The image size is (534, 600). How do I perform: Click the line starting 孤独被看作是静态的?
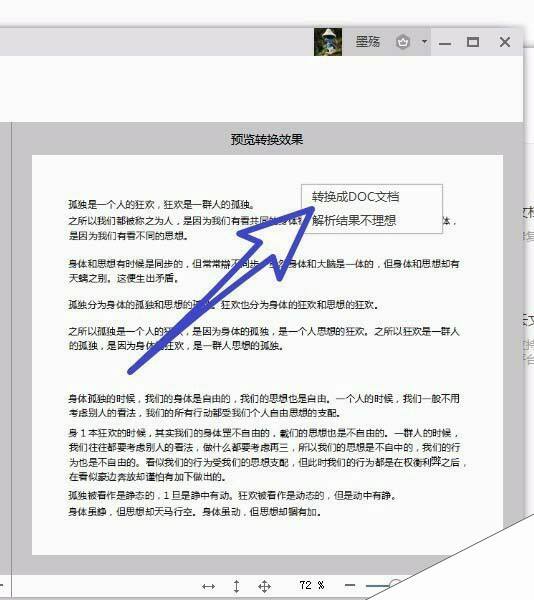pyautogui.click(x=232, y=496)
